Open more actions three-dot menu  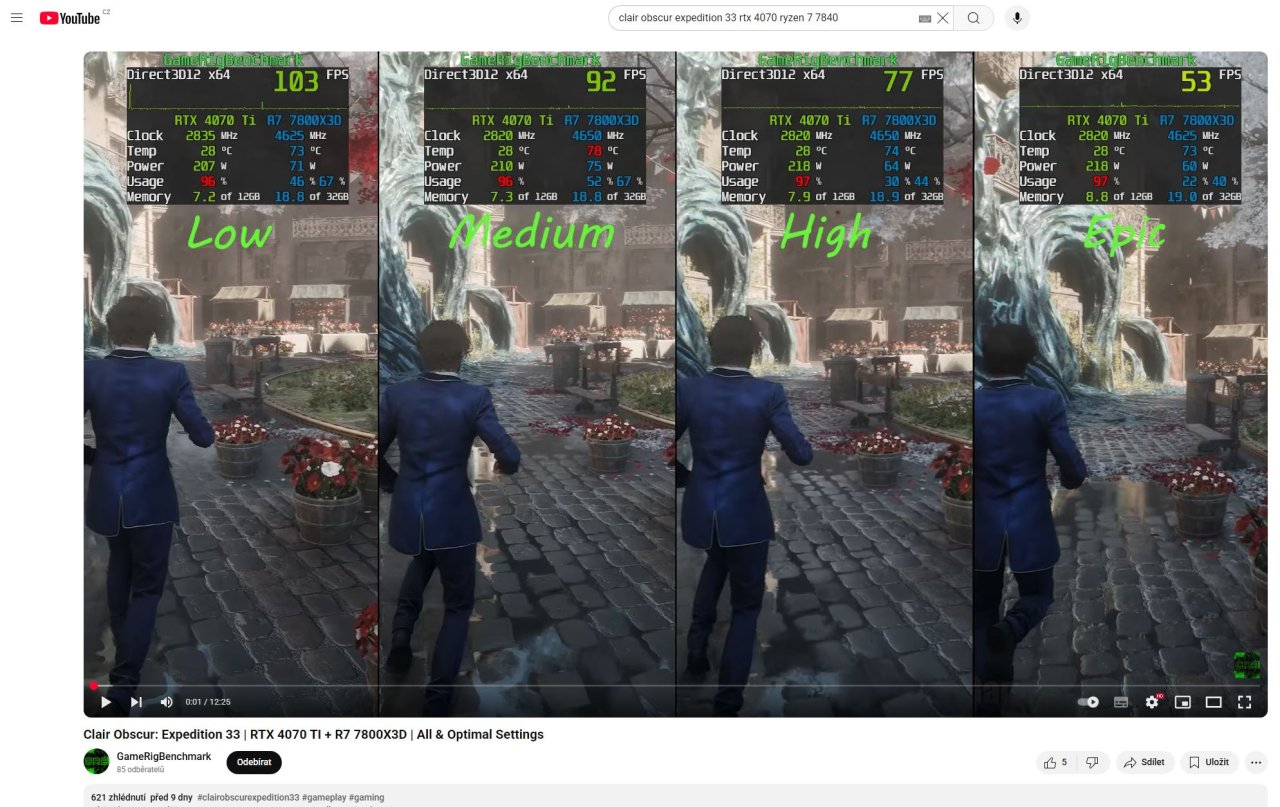tap(1256, 762)
